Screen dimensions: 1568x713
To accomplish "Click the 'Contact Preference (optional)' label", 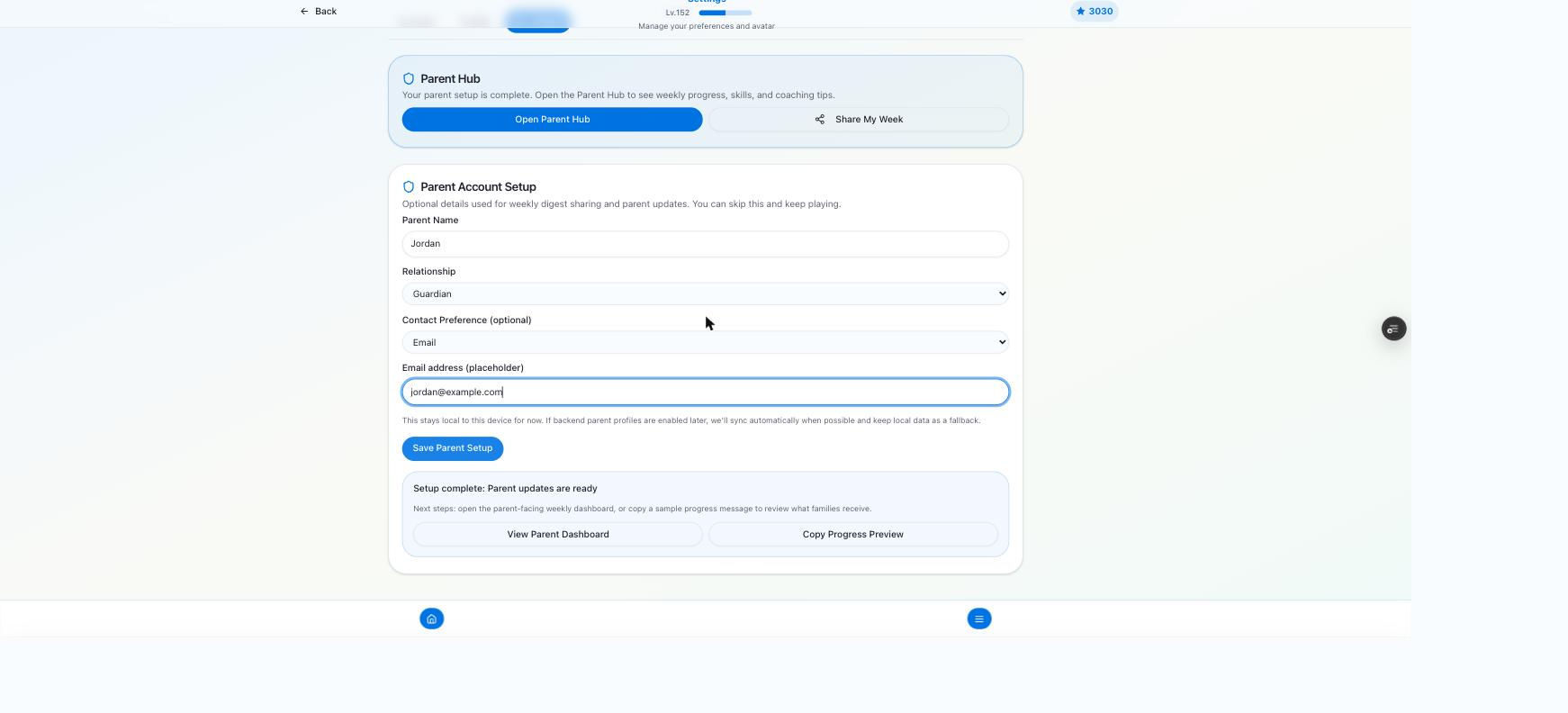I will pyautogui.click(x=466, y=320).
